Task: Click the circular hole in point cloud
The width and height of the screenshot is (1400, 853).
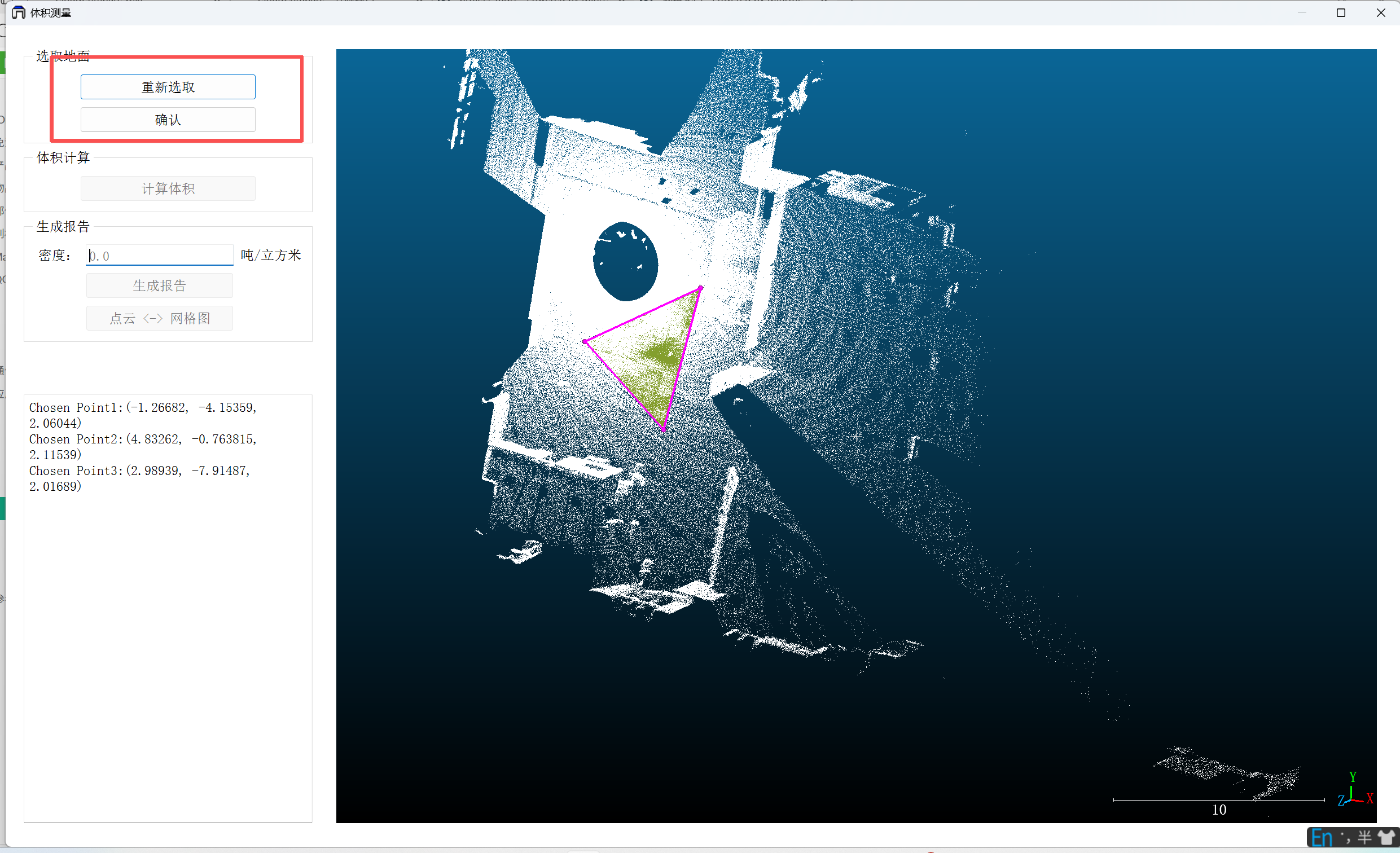Action: [625, 261]
